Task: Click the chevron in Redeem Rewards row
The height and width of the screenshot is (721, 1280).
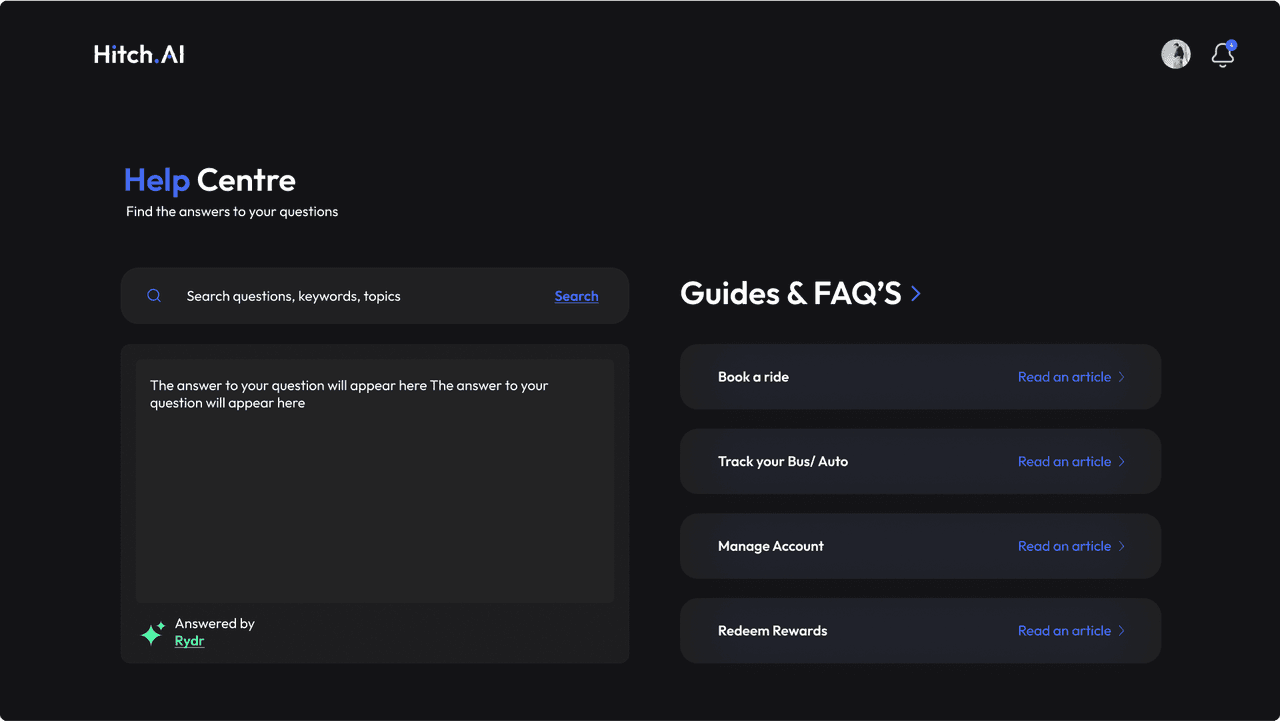Action: tap(1122, 631)
